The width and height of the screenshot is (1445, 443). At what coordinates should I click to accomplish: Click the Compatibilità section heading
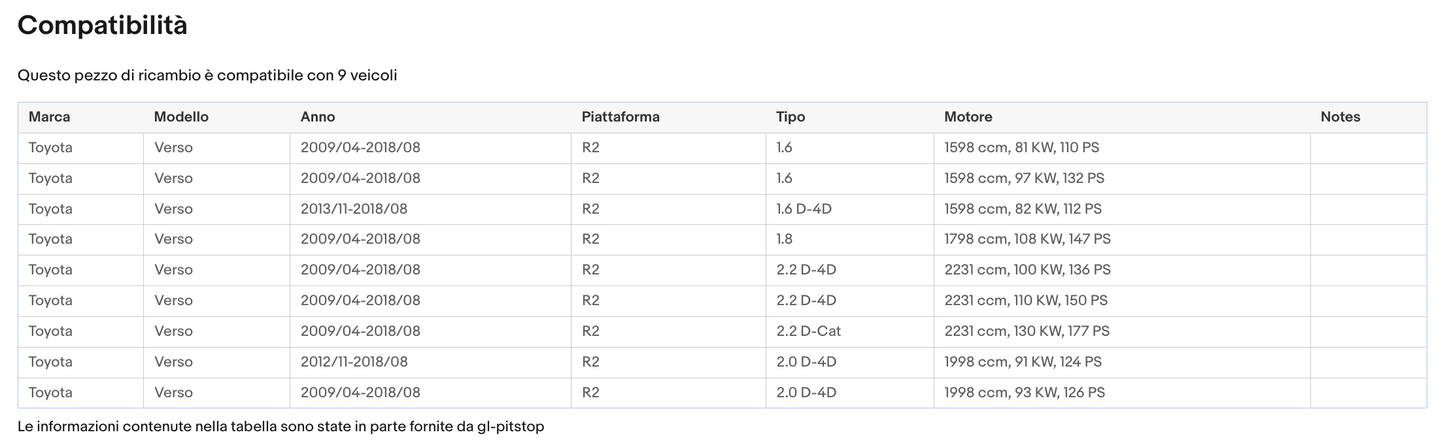pos(102,26)
